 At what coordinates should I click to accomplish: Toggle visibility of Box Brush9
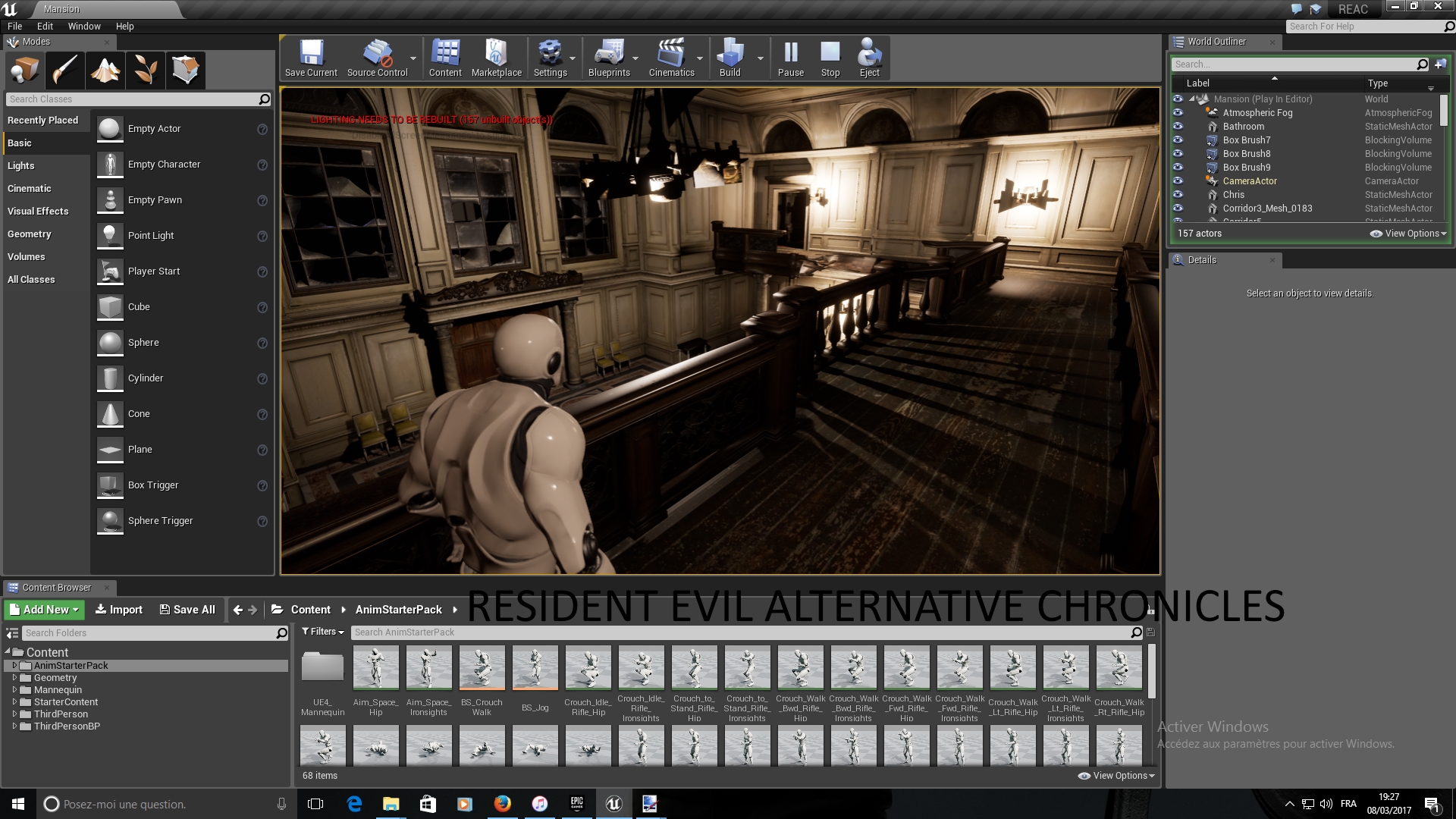(x=1178, y=167)
